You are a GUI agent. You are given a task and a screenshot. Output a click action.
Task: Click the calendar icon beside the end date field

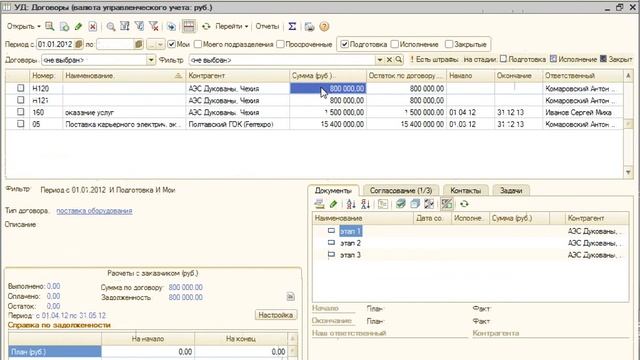click(x=138, y=44)
